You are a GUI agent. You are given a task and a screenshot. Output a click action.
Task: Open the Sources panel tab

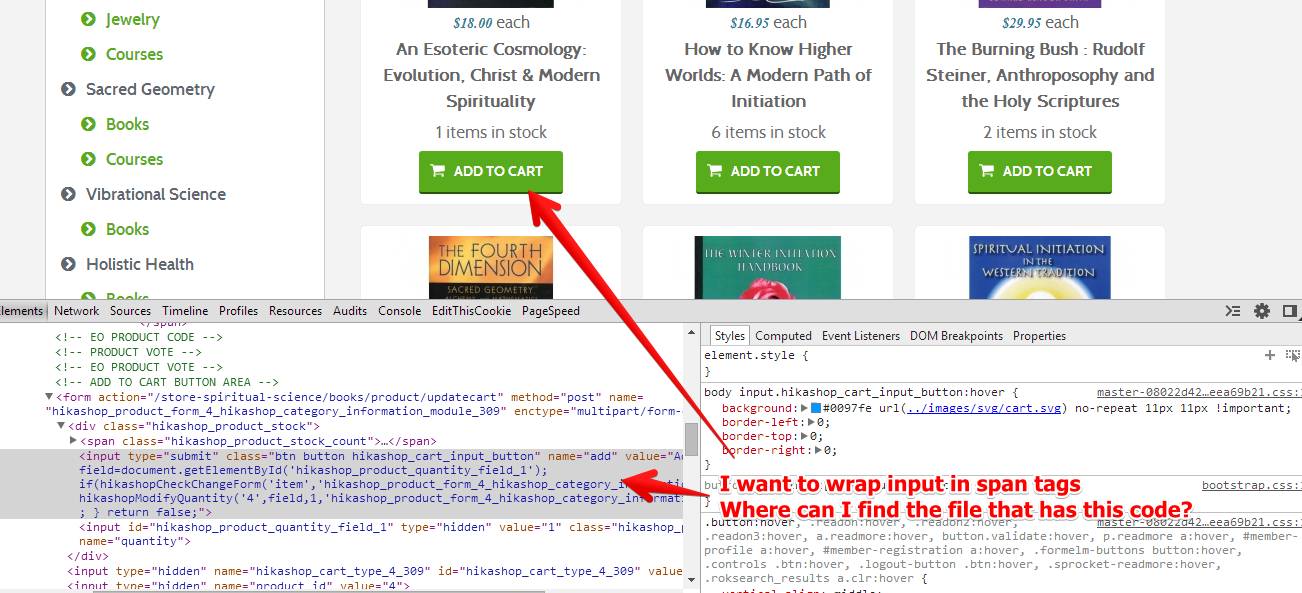pyautogui.click(x=131, y=311)
